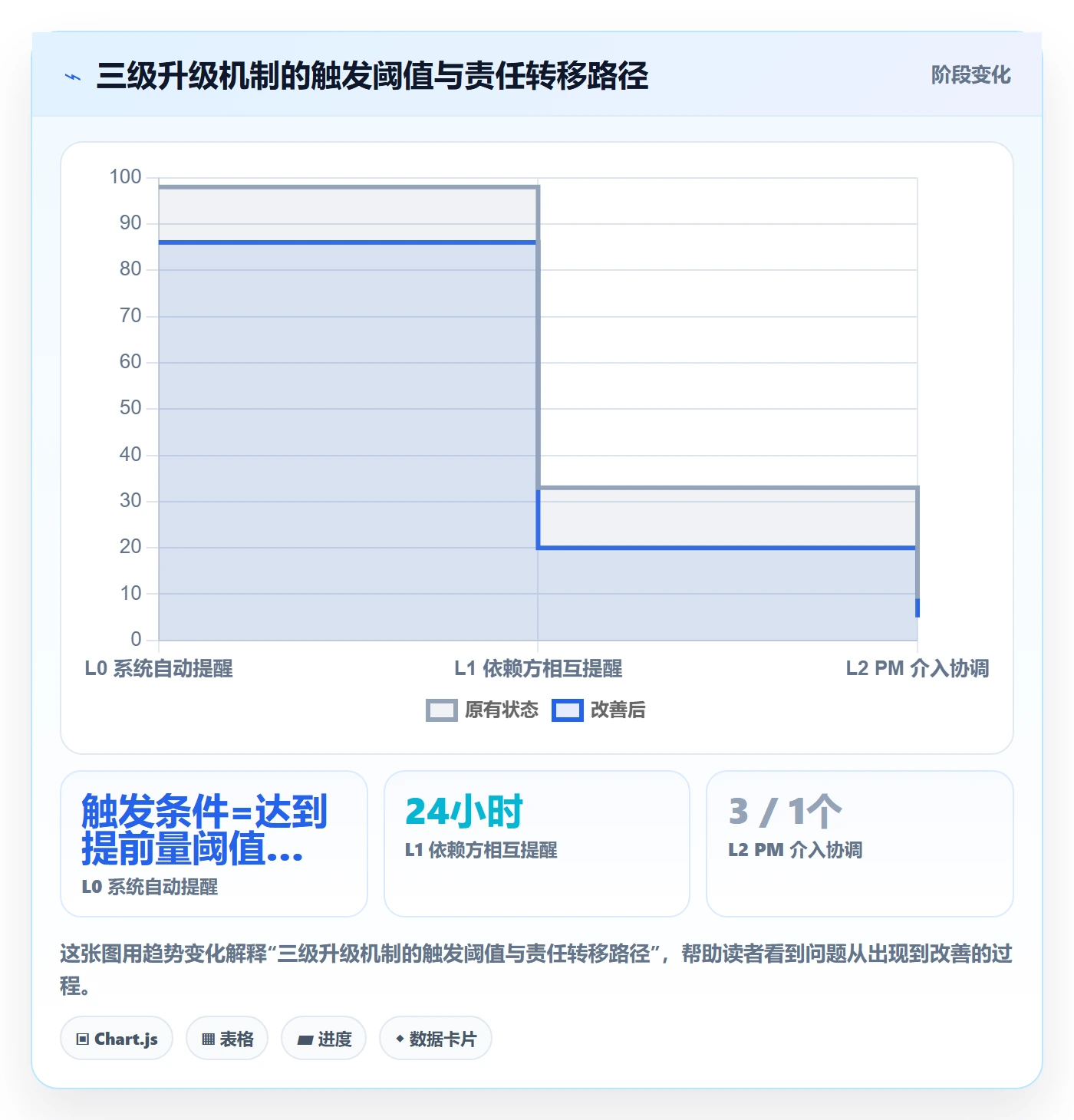Click the description paragraph starting 这张图用趋势变化

click(x=536, y=970)
